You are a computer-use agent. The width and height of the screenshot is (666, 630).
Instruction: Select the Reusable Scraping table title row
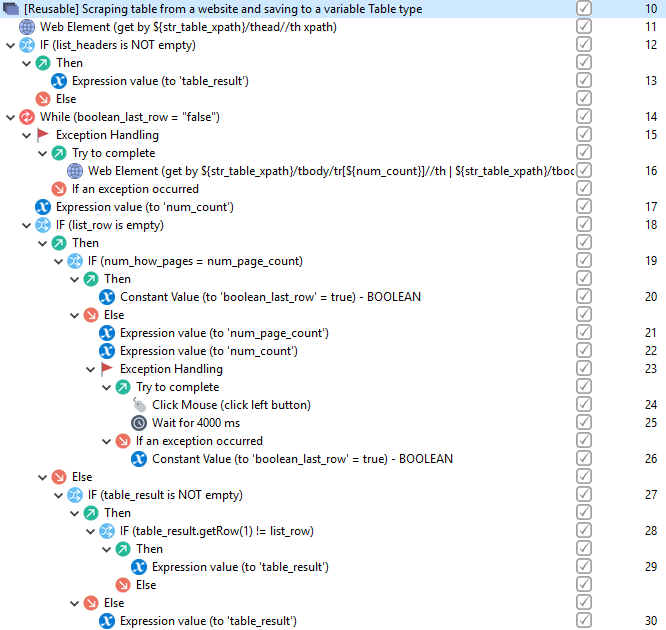pyautogui.click(x=223, y=9)
